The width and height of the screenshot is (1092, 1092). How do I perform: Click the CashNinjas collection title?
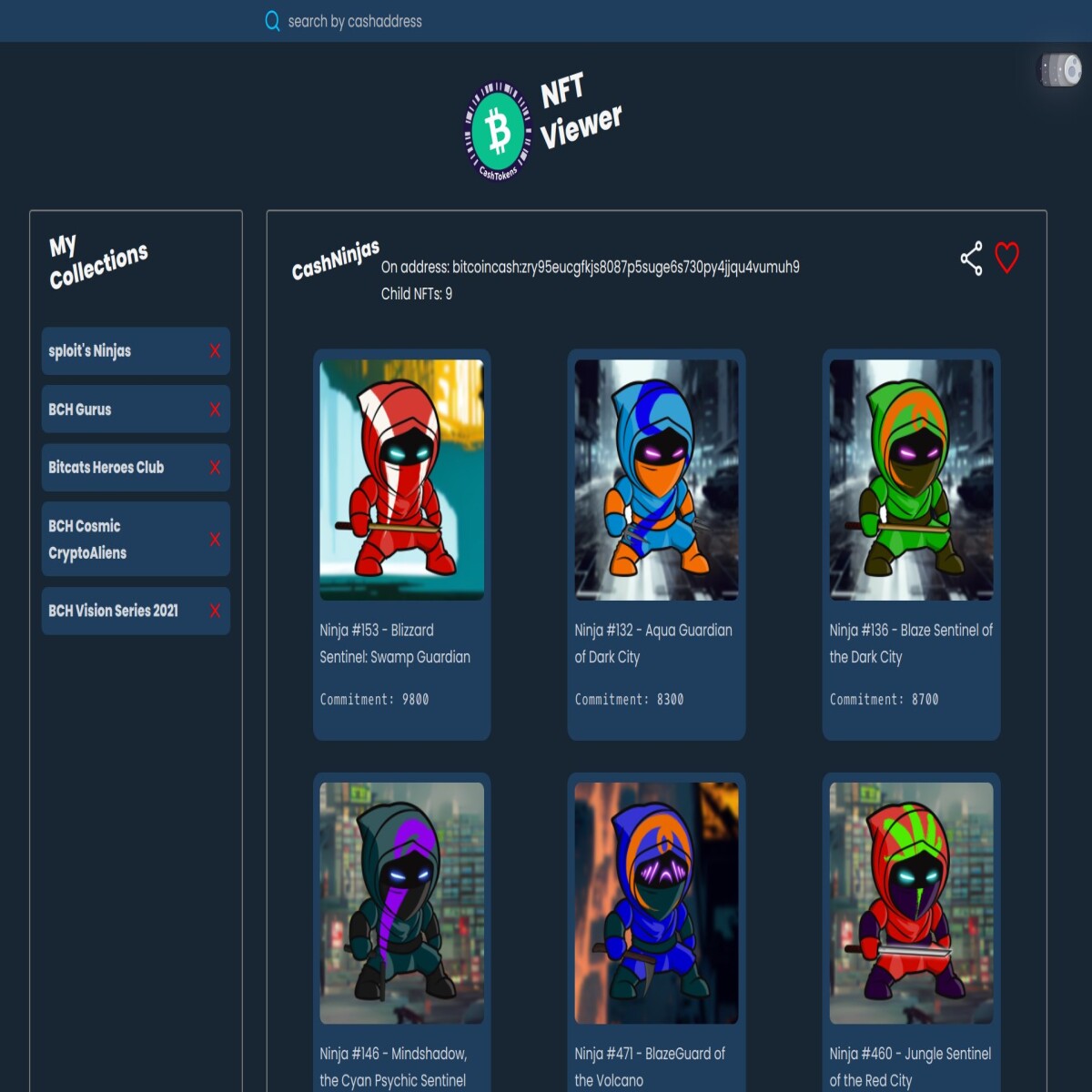pyautogui.click(x=336, y=260)
